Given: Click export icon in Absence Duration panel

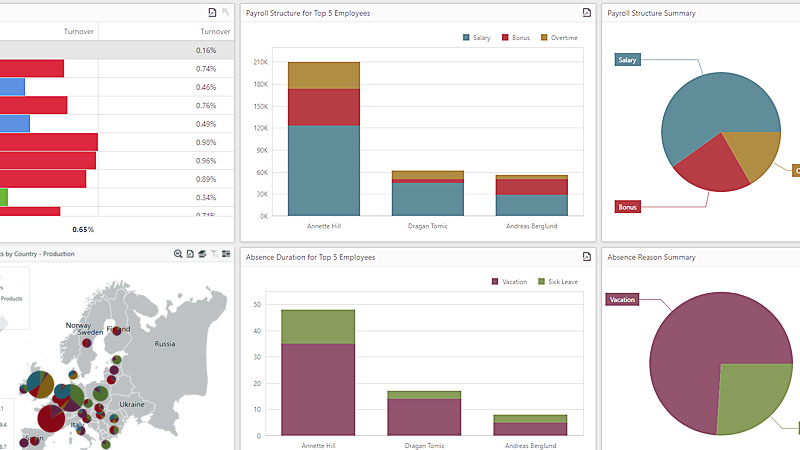Looking at the screenshot, I should [587, 256].
